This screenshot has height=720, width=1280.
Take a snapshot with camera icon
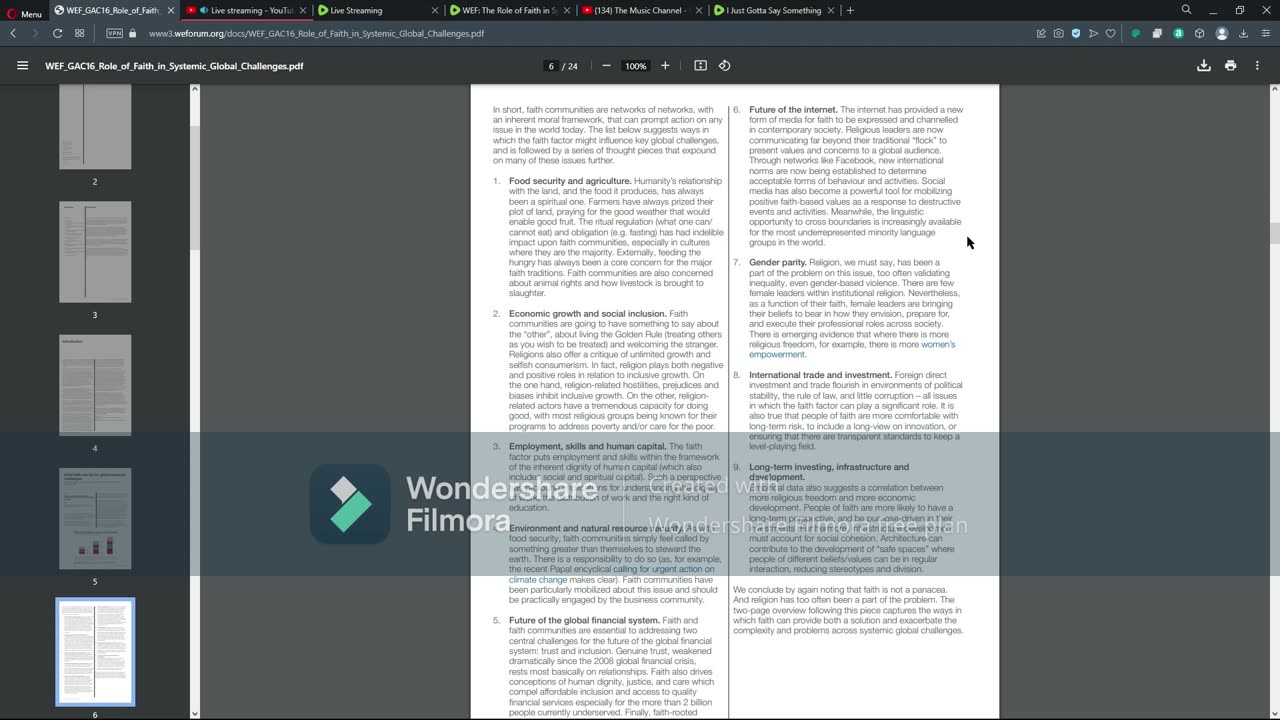1058,33
